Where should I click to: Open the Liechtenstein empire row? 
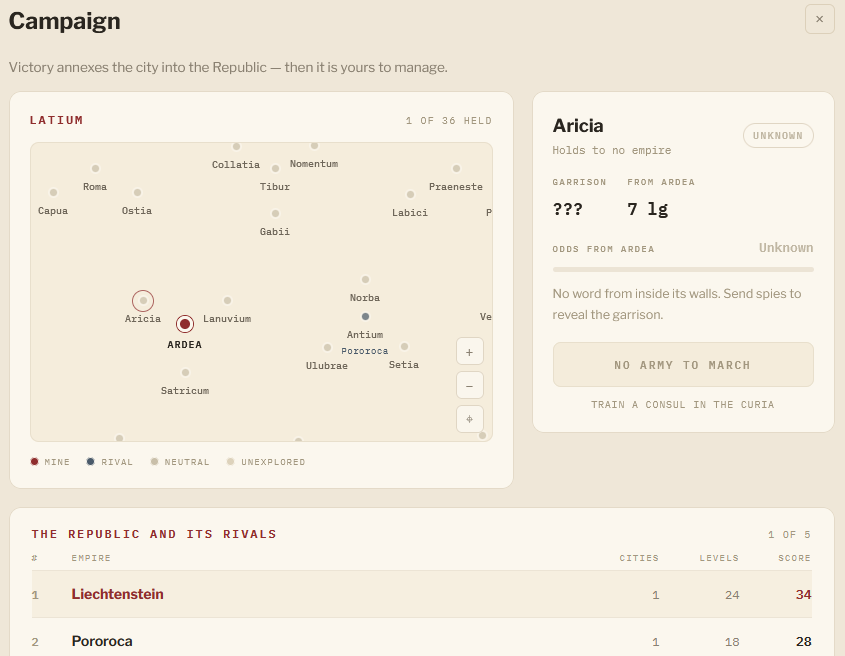tap(421, 595)
